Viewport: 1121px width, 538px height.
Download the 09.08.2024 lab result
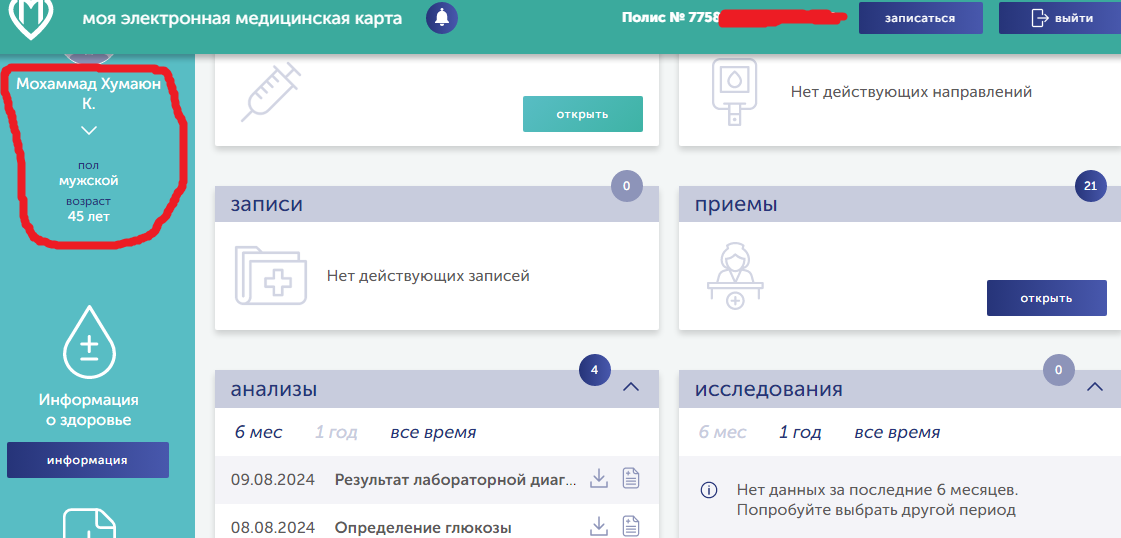(598, 479)
